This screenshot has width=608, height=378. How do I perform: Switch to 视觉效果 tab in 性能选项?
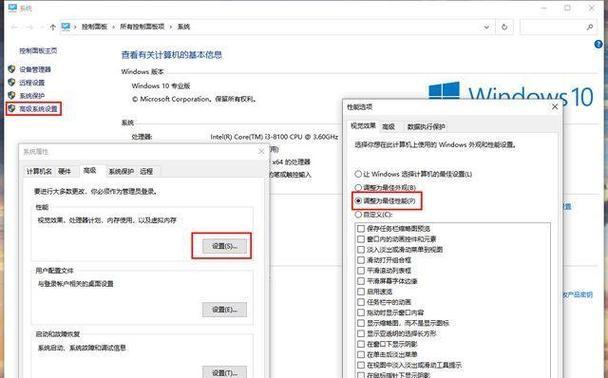pyautogui.click(x=363, y=126)
